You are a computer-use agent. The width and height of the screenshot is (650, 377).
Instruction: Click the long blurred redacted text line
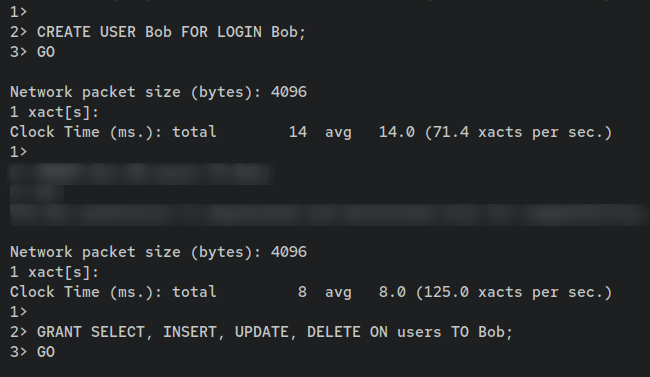330,214
